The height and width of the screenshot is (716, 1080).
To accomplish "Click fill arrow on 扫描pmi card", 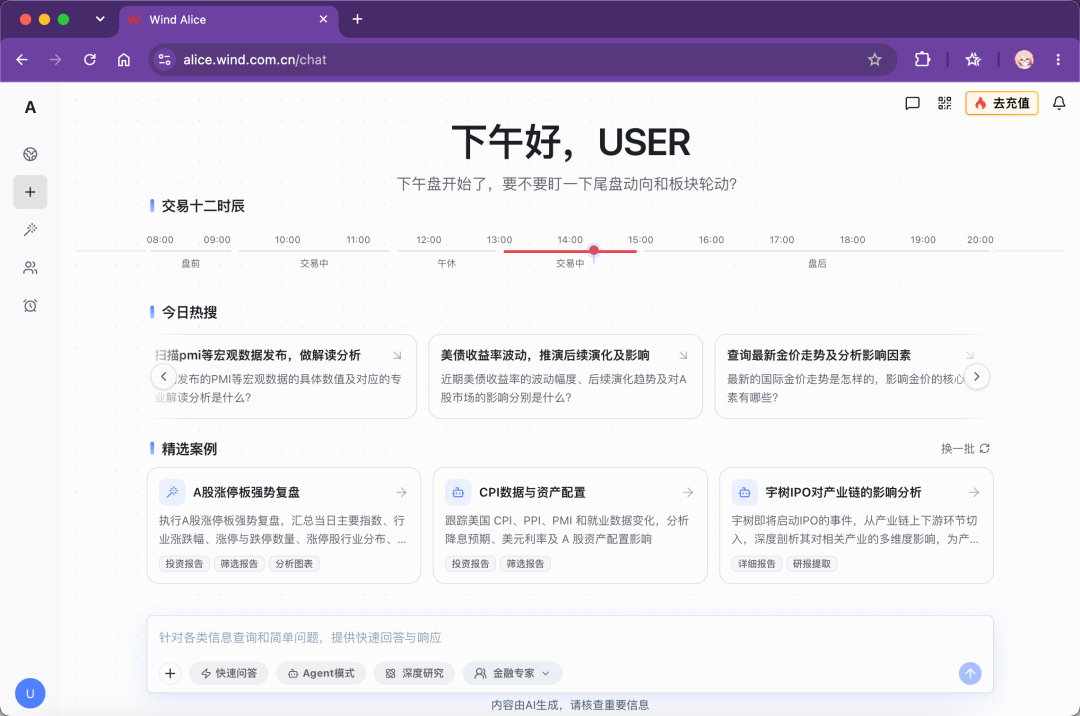I will pos(397,355).
